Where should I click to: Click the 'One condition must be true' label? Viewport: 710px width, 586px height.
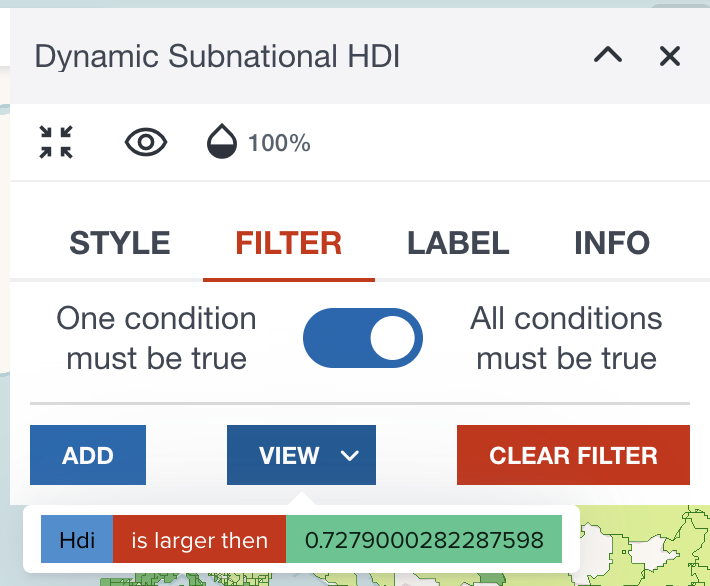tap(156, 338)
